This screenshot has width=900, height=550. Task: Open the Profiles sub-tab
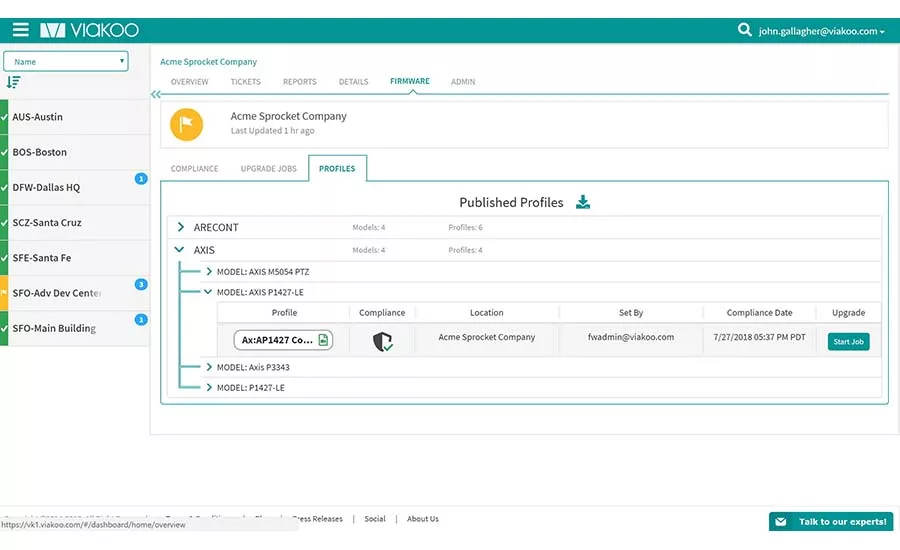pos(338,168)
